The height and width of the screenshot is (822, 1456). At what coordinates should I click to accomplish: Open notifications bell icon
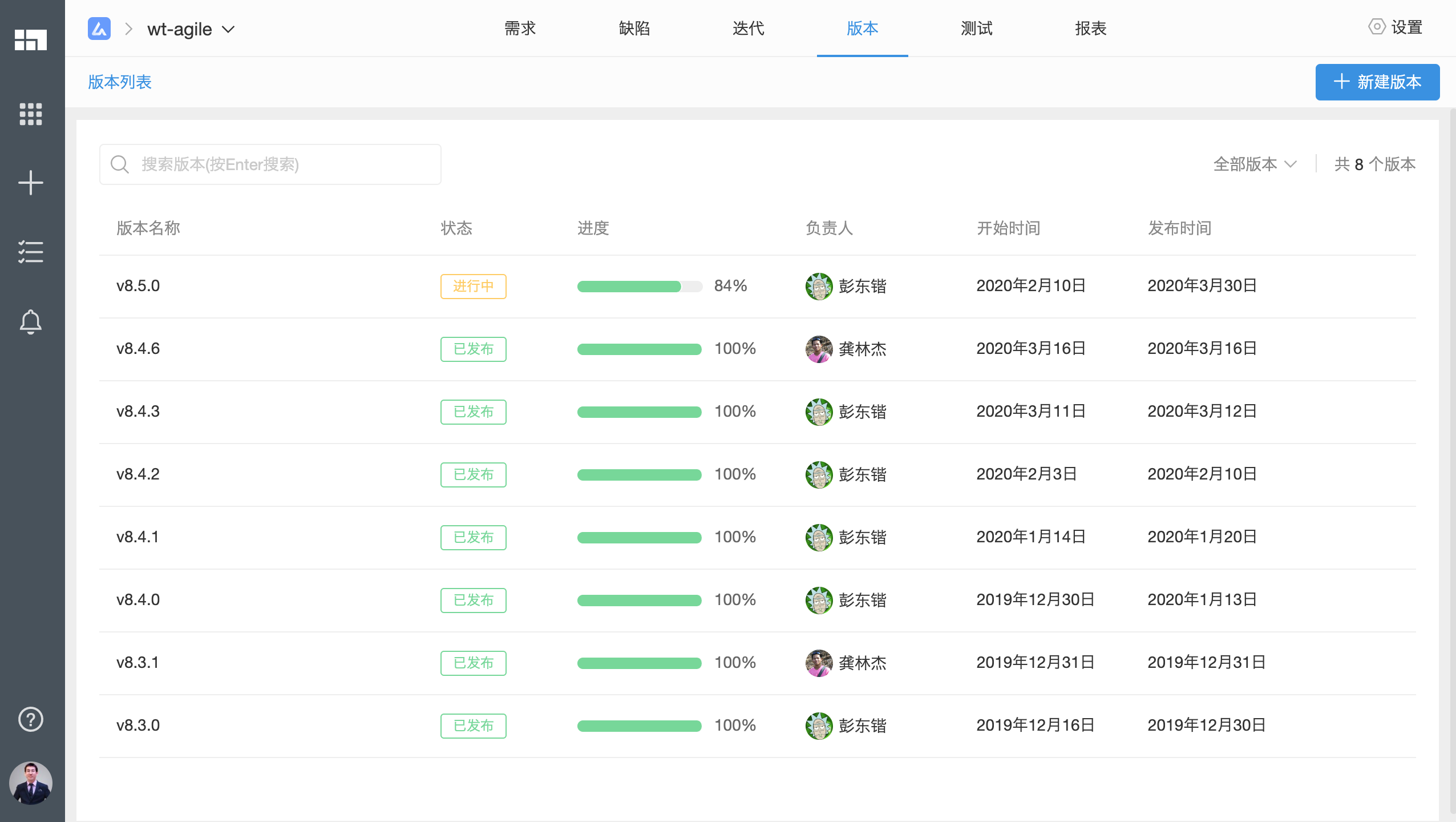click(31, 322)
